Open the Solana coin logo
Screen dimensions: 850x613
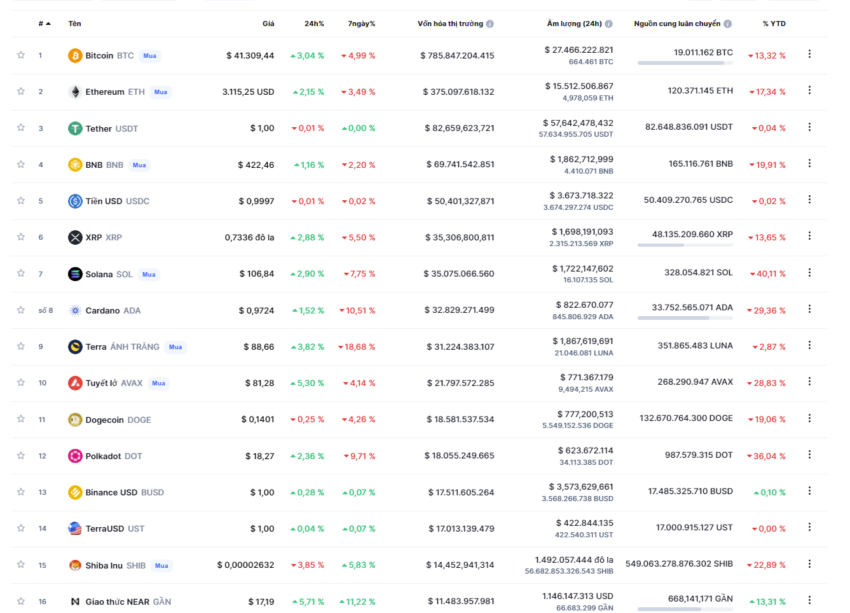pos(75,274)
